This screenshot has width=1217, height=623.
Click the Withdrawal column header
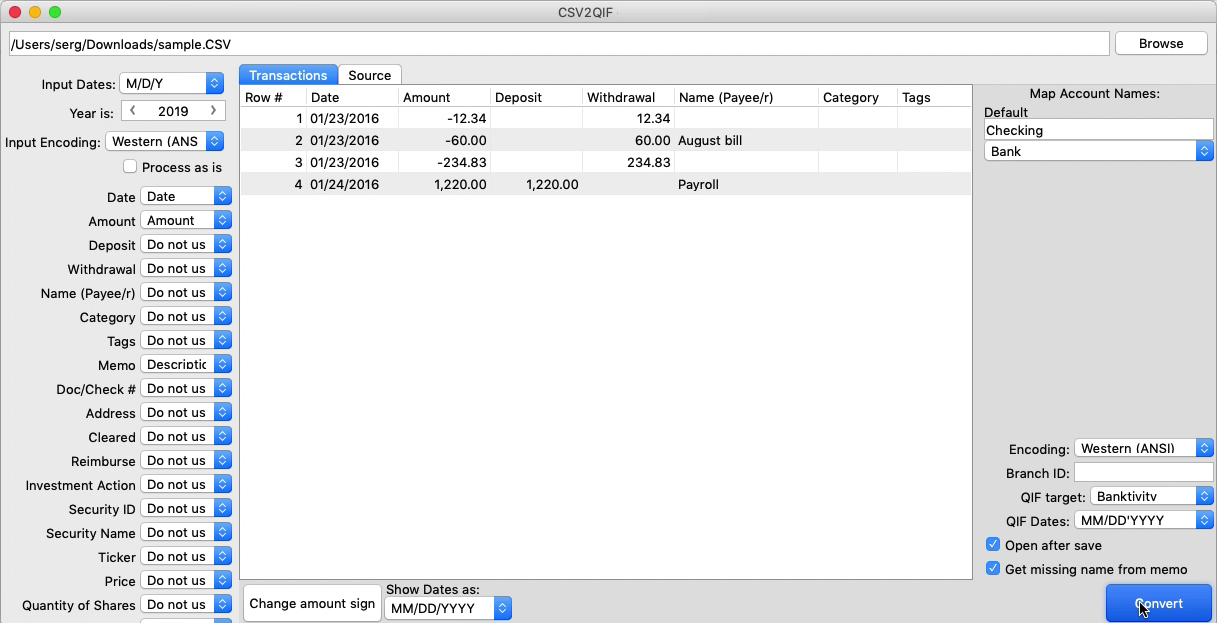[628, 97]
